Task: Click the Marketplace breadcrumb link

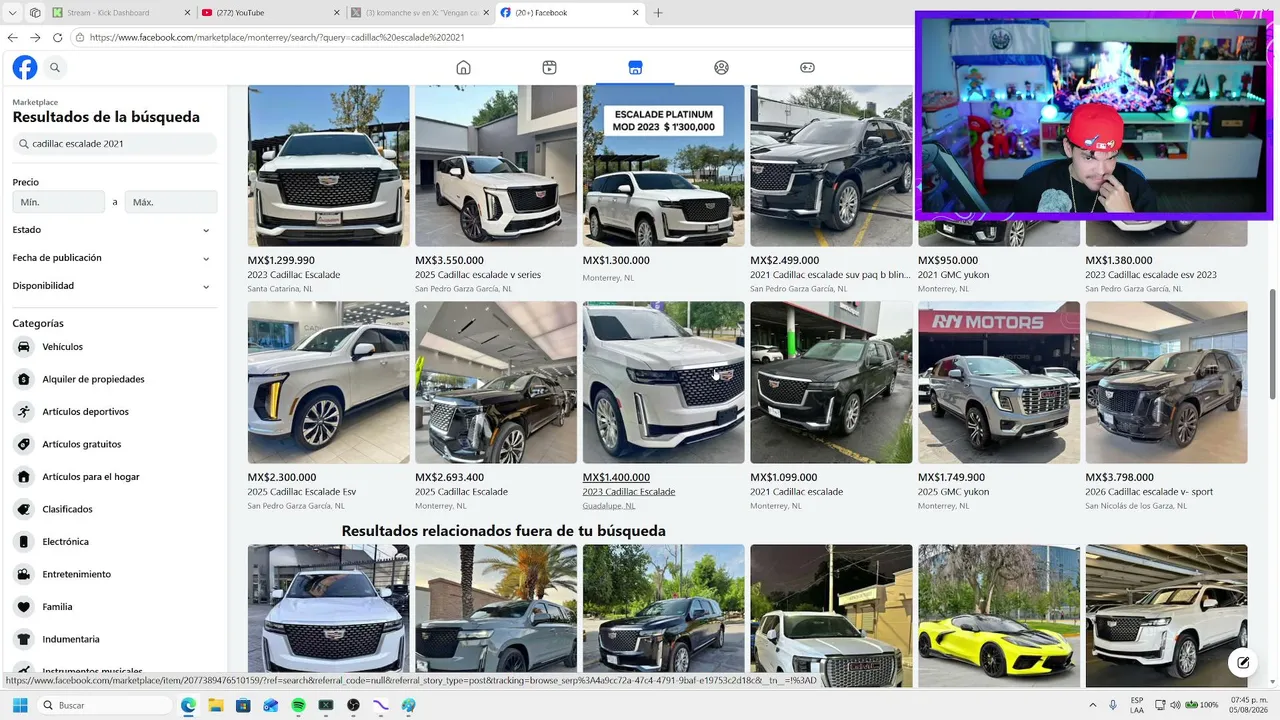Action: point(35,102)
